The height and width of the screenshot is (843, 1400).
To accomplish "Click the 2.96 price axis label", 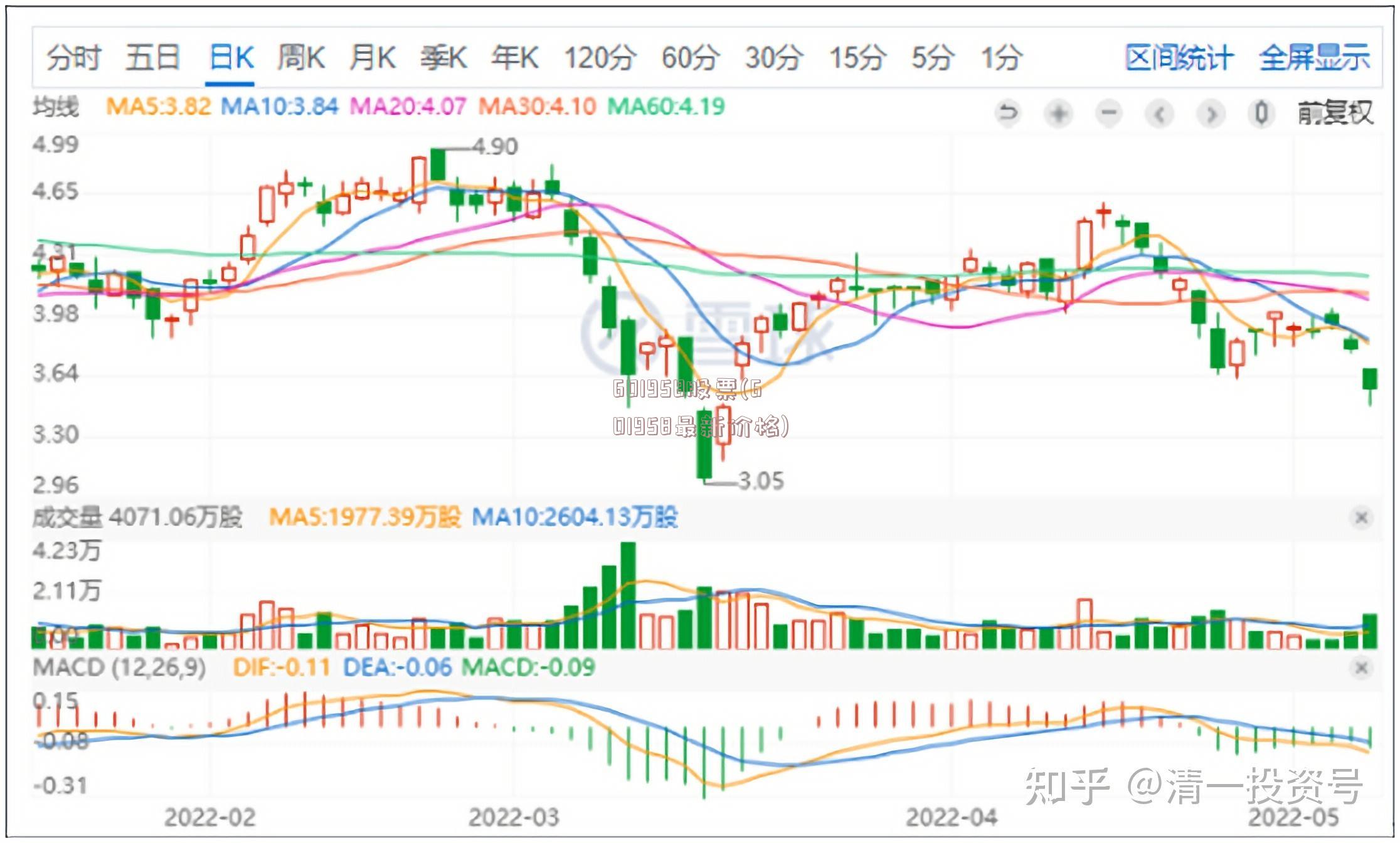I will 56,485.
